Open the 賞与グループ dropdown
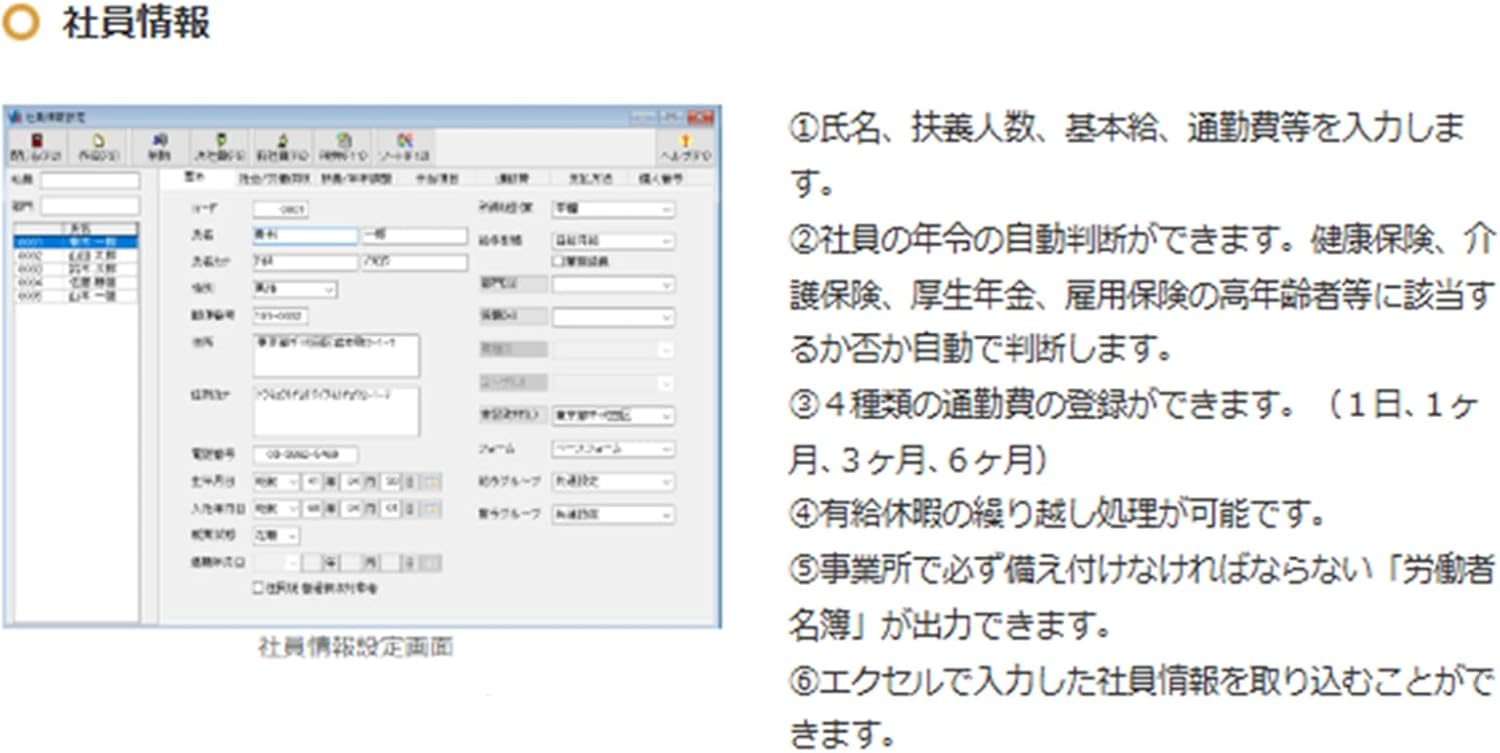1500x753 pixels. [613, 515]
